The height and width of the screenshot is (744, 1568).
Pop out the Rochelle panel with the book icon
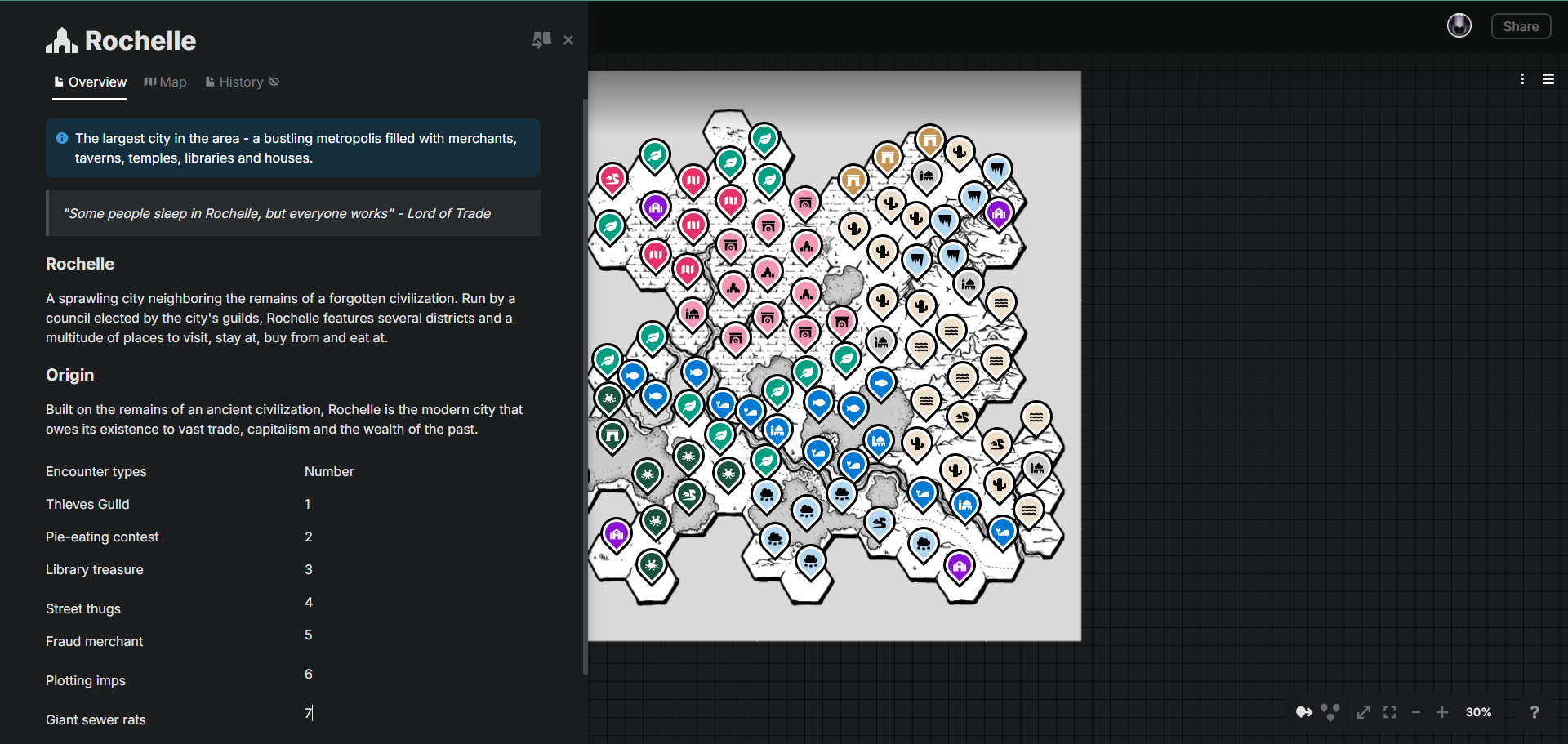(541, 40)
